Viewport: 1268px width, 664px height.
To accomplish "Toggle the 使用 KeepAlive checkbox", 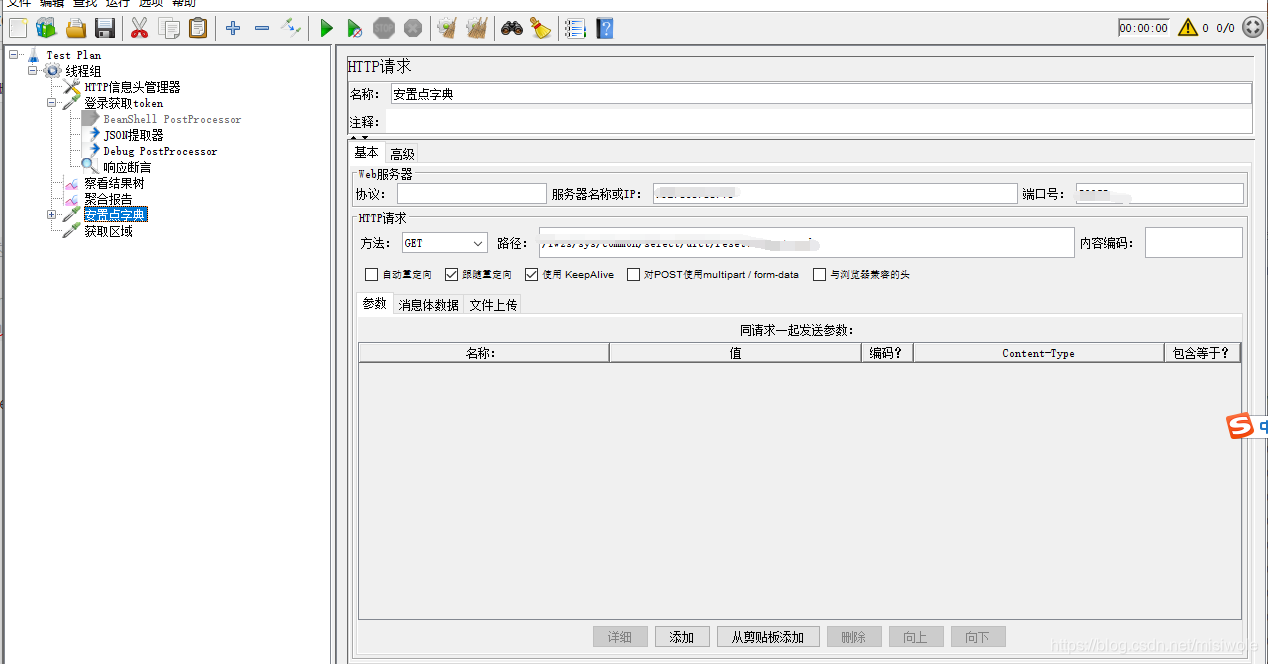I will coord(531,274).
